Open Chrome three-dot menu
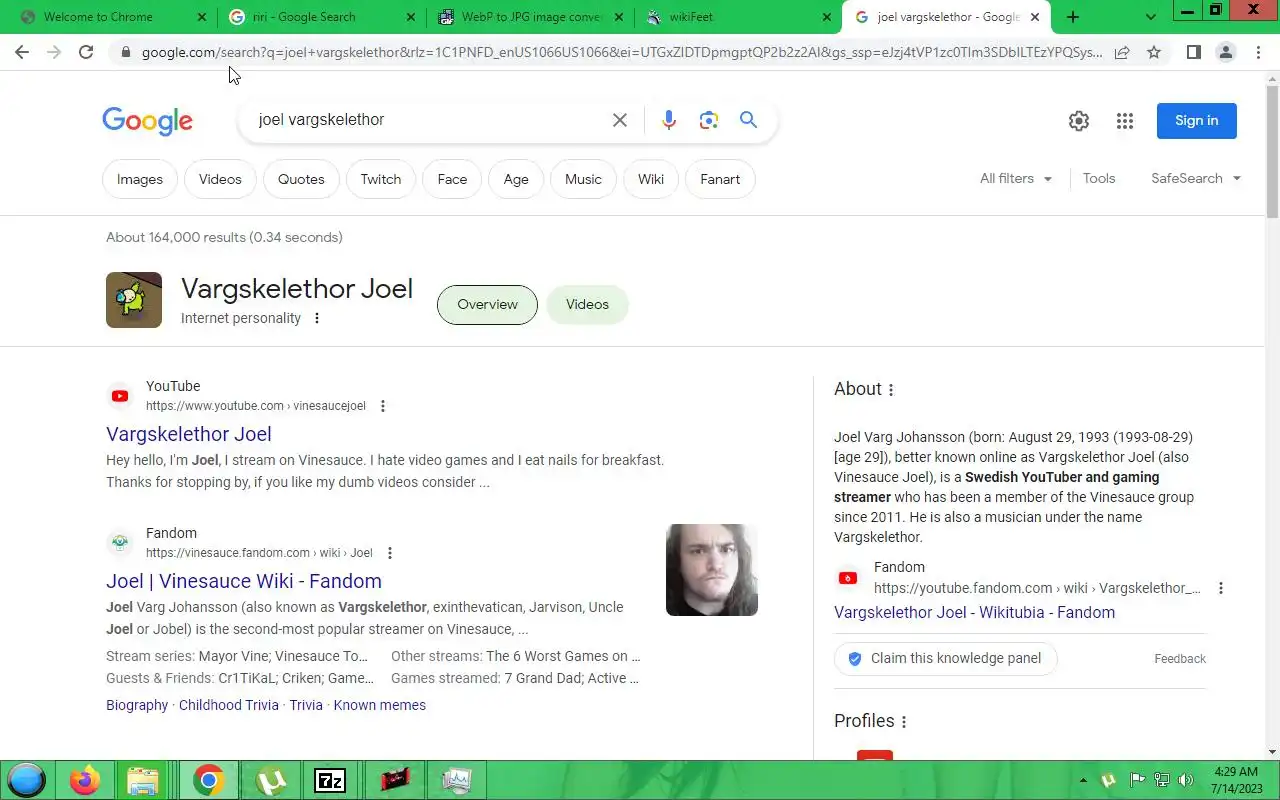The height and width of the screenshot is (800, 1280). [x=1258, y=52]
